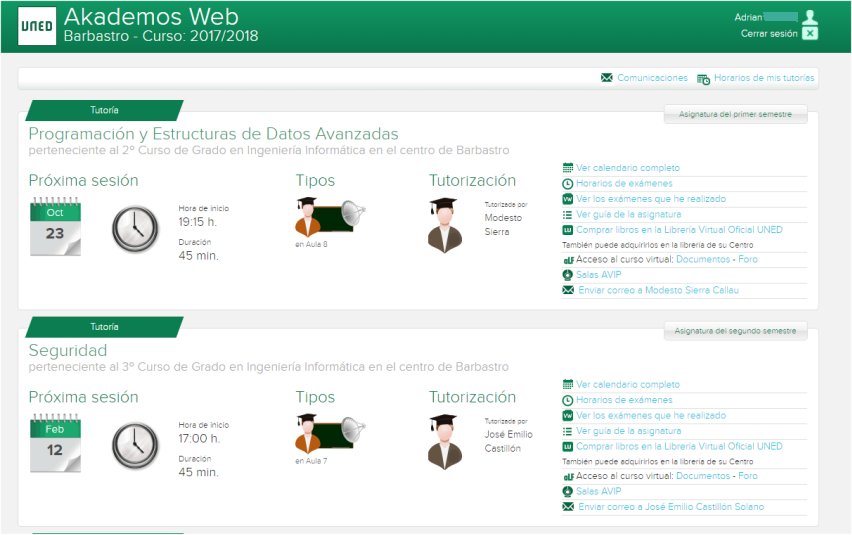This screenshot has width=852, height=535.
Task: Click the Oct 23 calendar icon
Action: [x=55, y=229]
